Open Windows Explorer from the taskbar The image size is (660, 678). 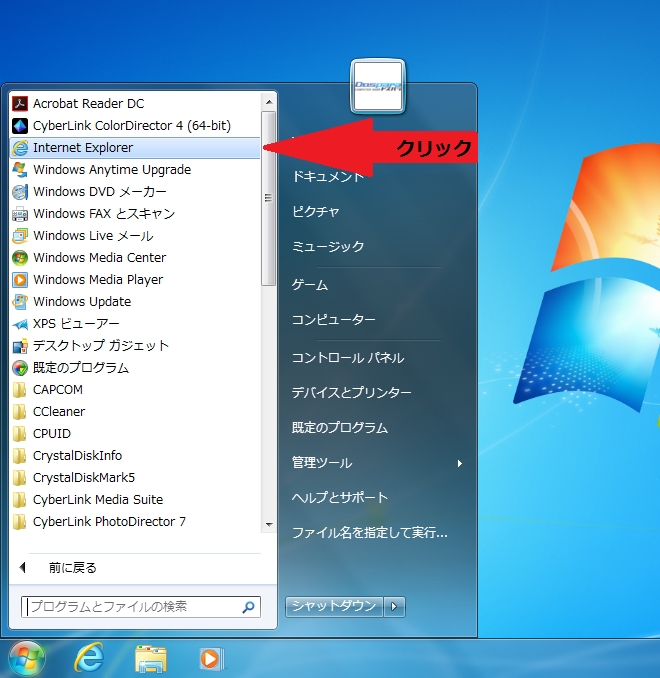point(151,659)
